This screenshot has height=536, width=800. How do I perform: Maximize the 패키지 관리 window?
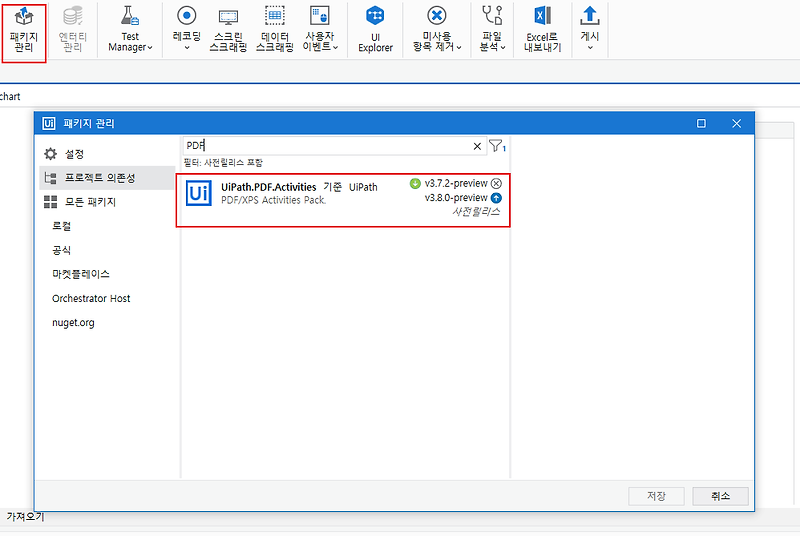coord(701,123)
